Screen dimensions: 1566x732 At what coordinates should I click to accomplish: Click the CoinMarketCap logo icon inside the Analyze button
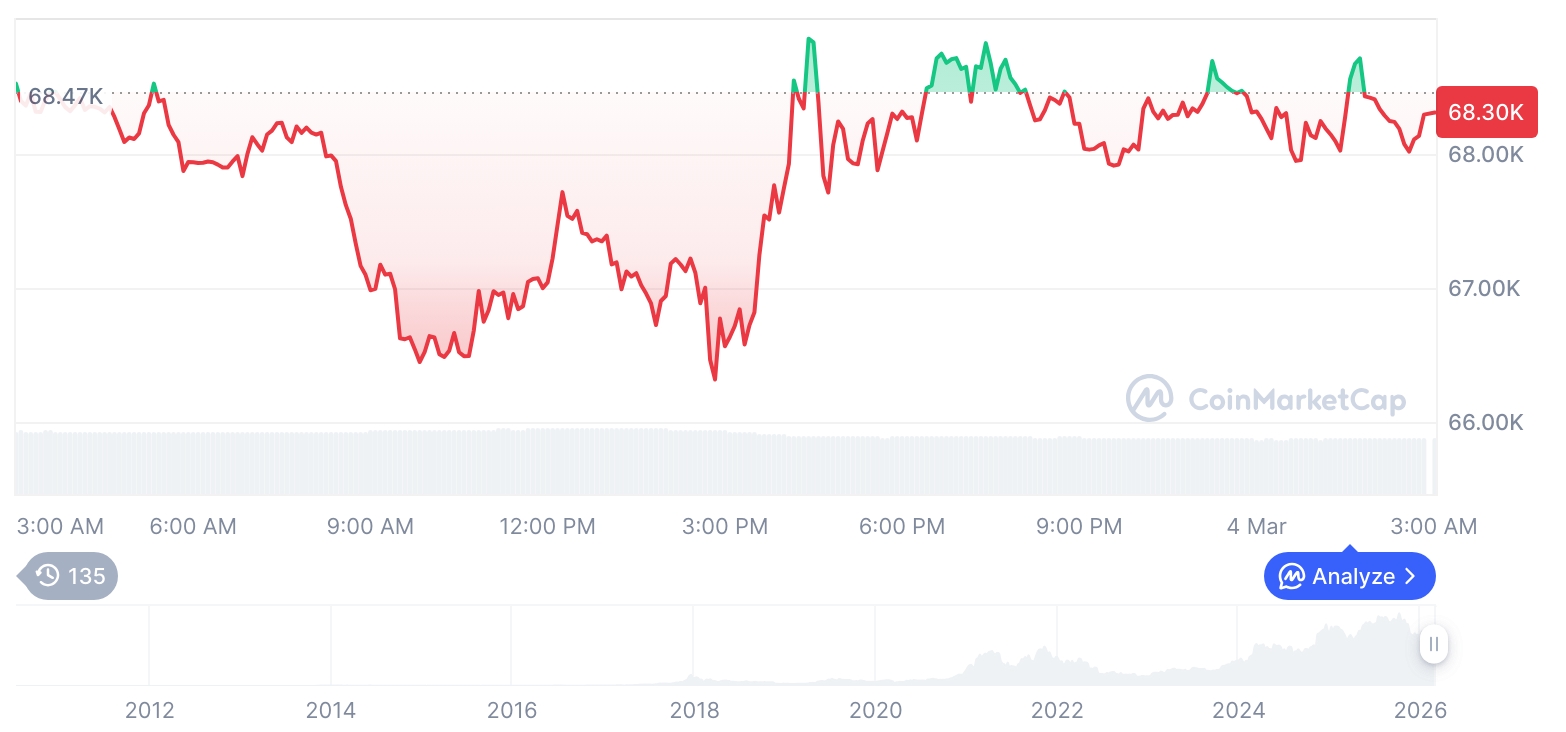point(1292,576)
